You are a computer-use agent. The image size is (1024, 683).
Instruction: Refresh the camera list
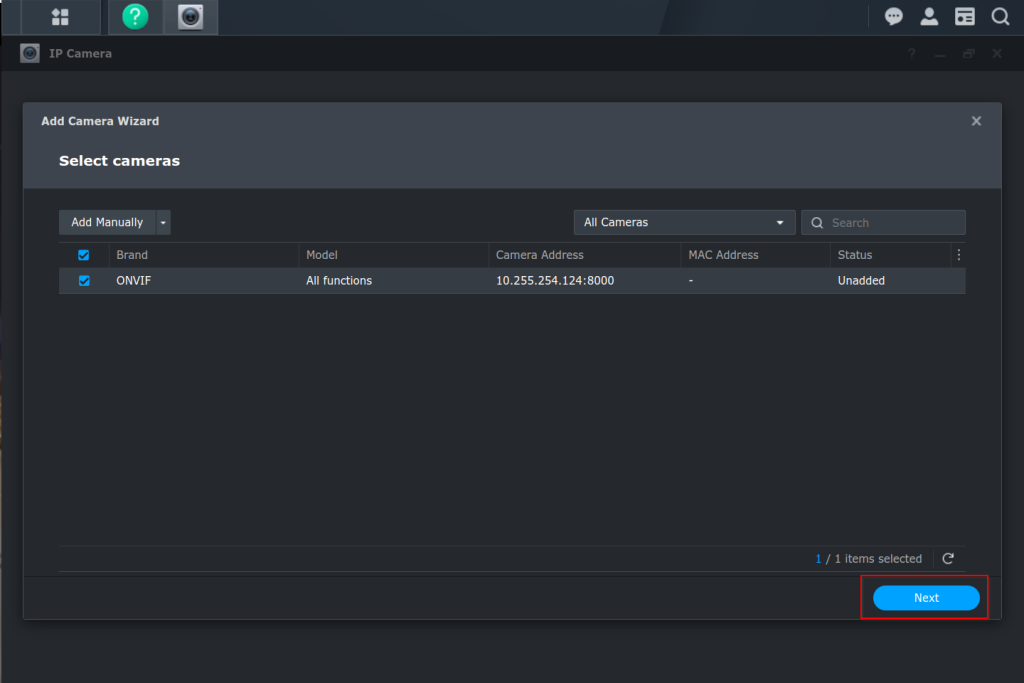(948, 559)
